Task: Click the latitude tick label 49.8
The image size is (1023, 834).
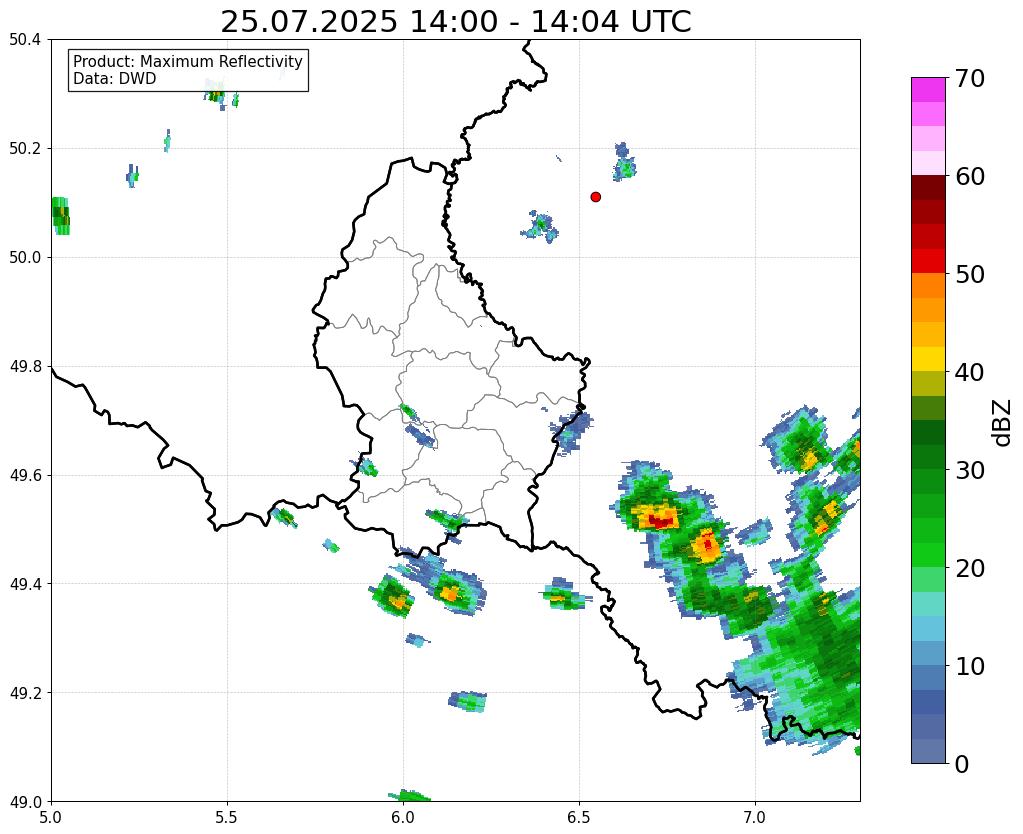Action: [25, 367]
